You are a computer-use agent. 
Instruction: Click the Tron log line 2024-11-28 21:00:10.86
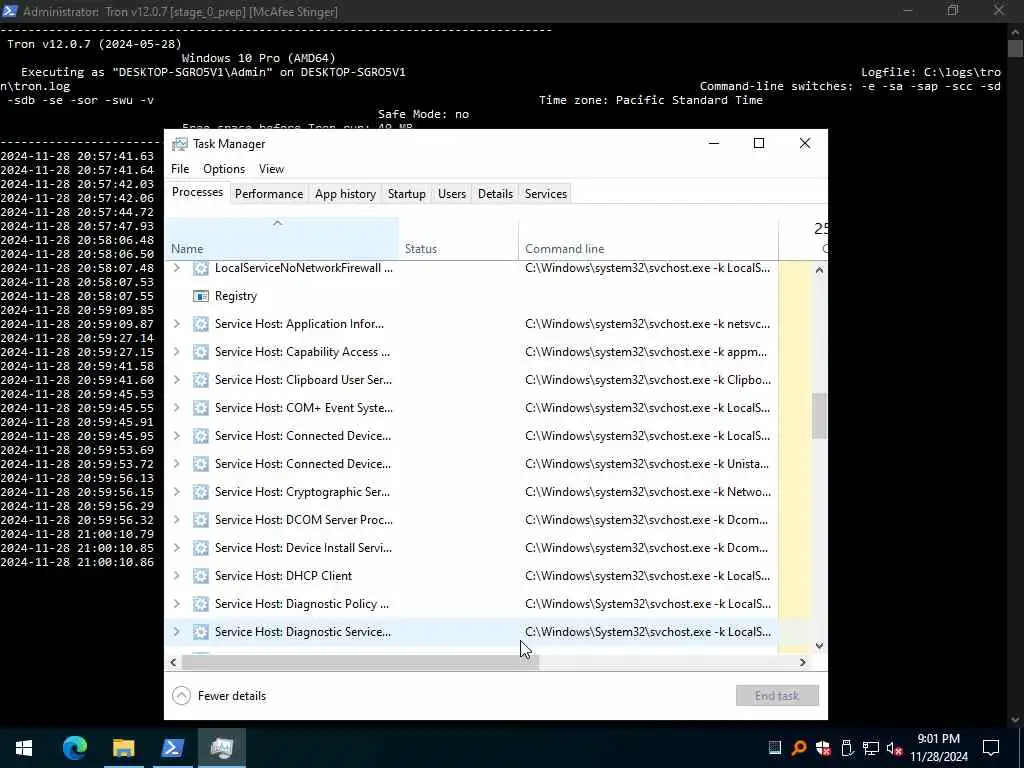coord(77,562)
